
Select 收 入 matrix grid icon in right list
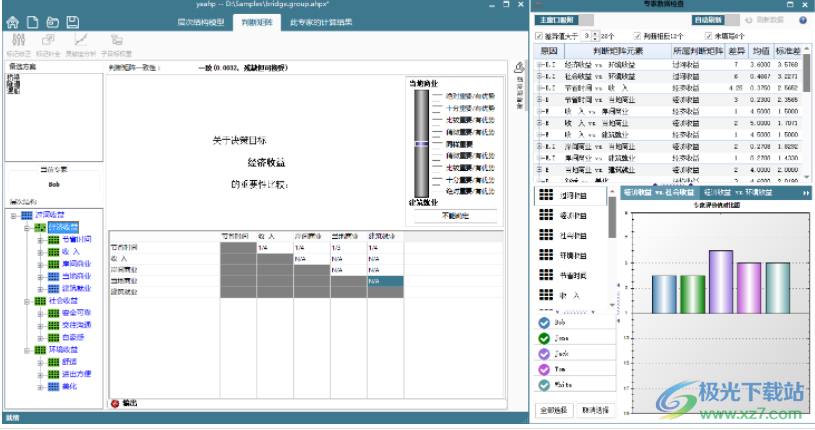[x=546, y=295]
